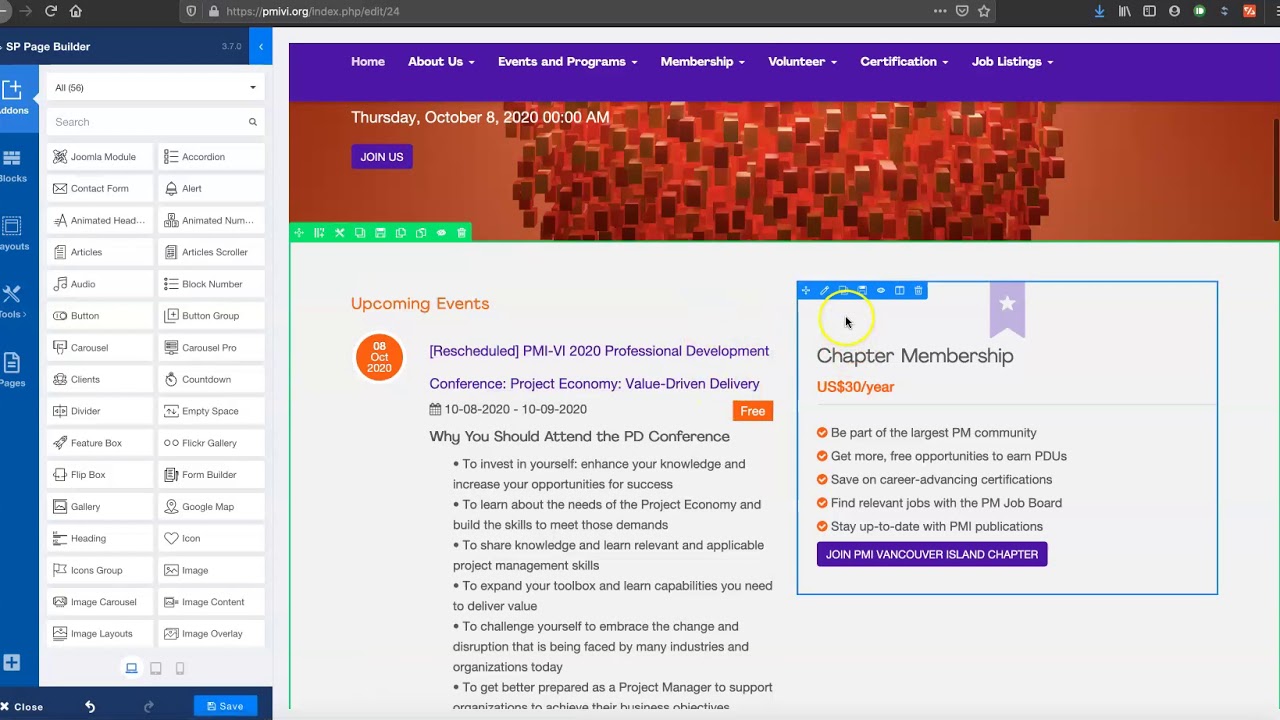1280x720 pixels.
Task: Go to the Home menu item
Action: tap(368, 62)
